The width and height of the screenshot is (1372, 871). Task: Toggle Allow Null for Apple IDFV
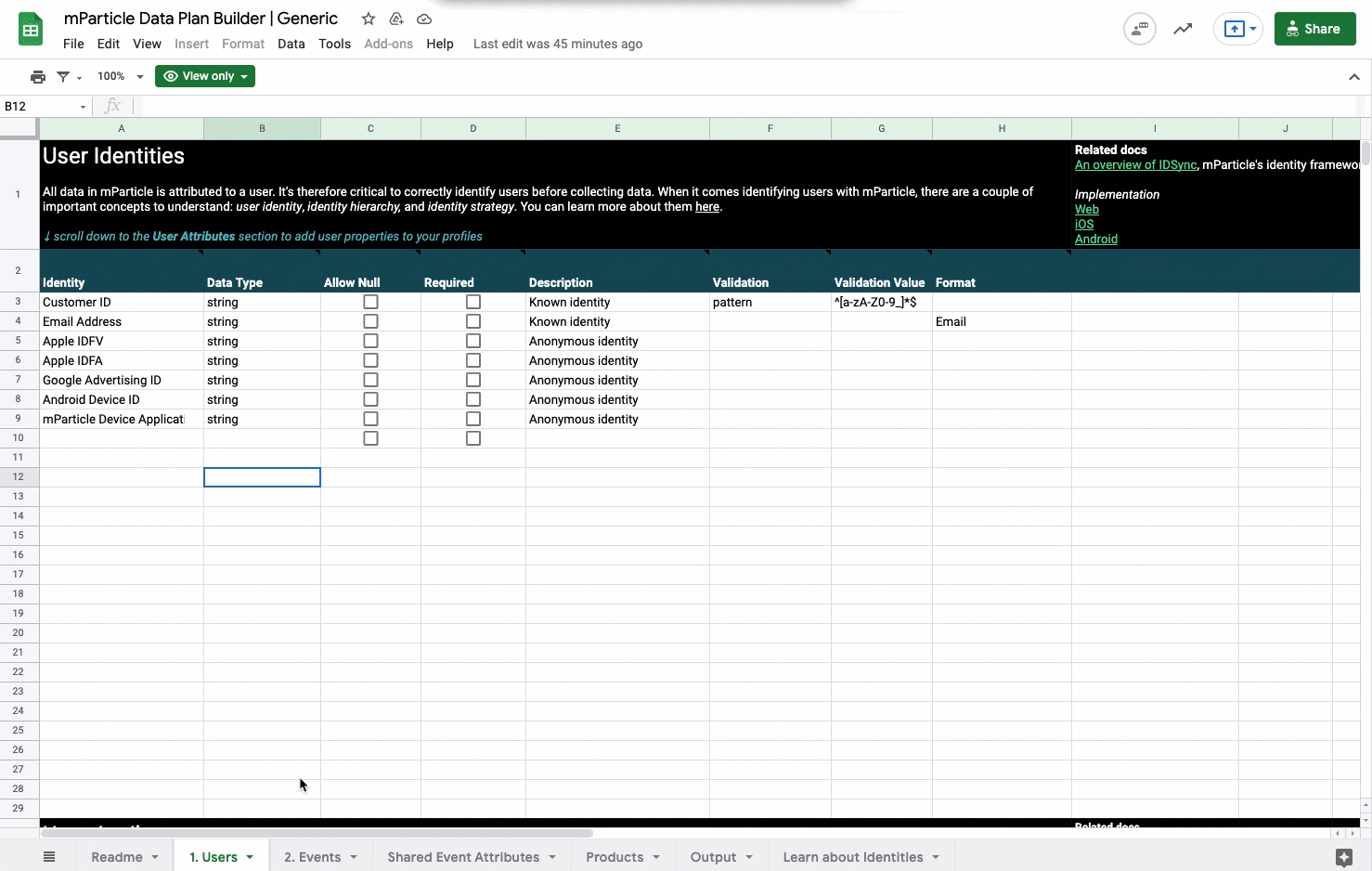tap(370, 341)
